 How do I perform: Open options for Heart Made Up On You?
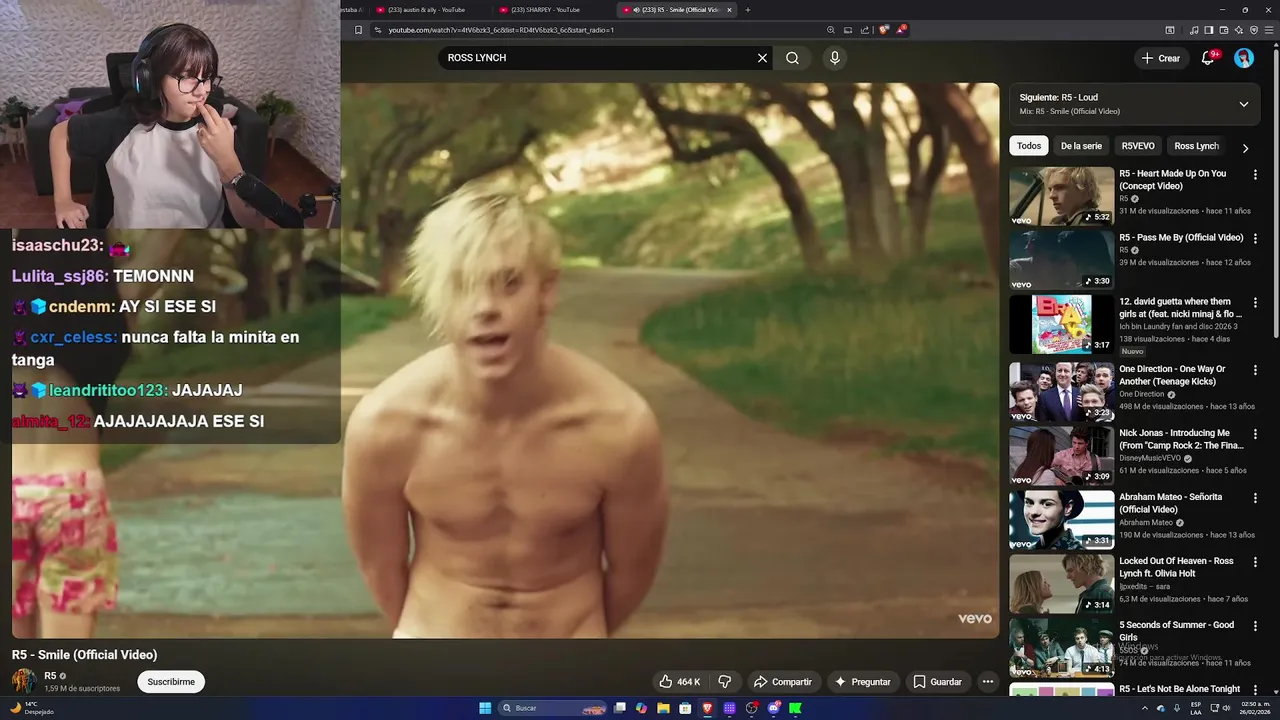coord(1255,174)
